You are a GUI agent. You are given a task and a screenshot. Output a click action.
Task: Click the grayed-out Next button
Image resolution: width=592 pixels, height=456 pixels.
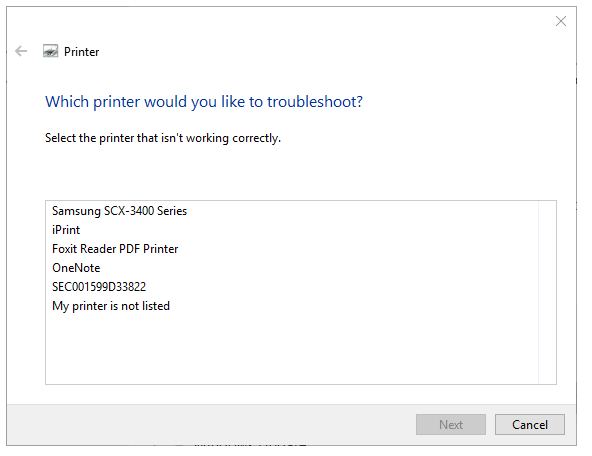[451, 425]
